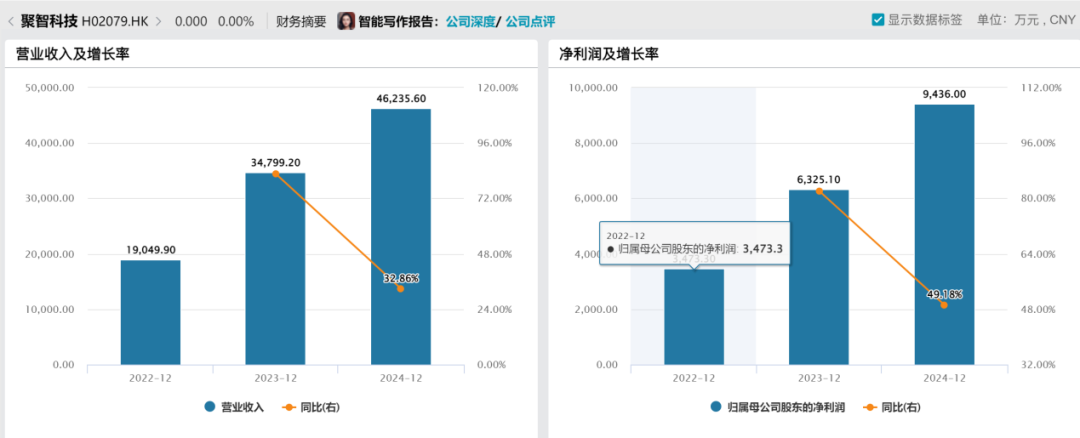Click the 聚智科技 stock name
1080x438 pixels.
(49, 20)
